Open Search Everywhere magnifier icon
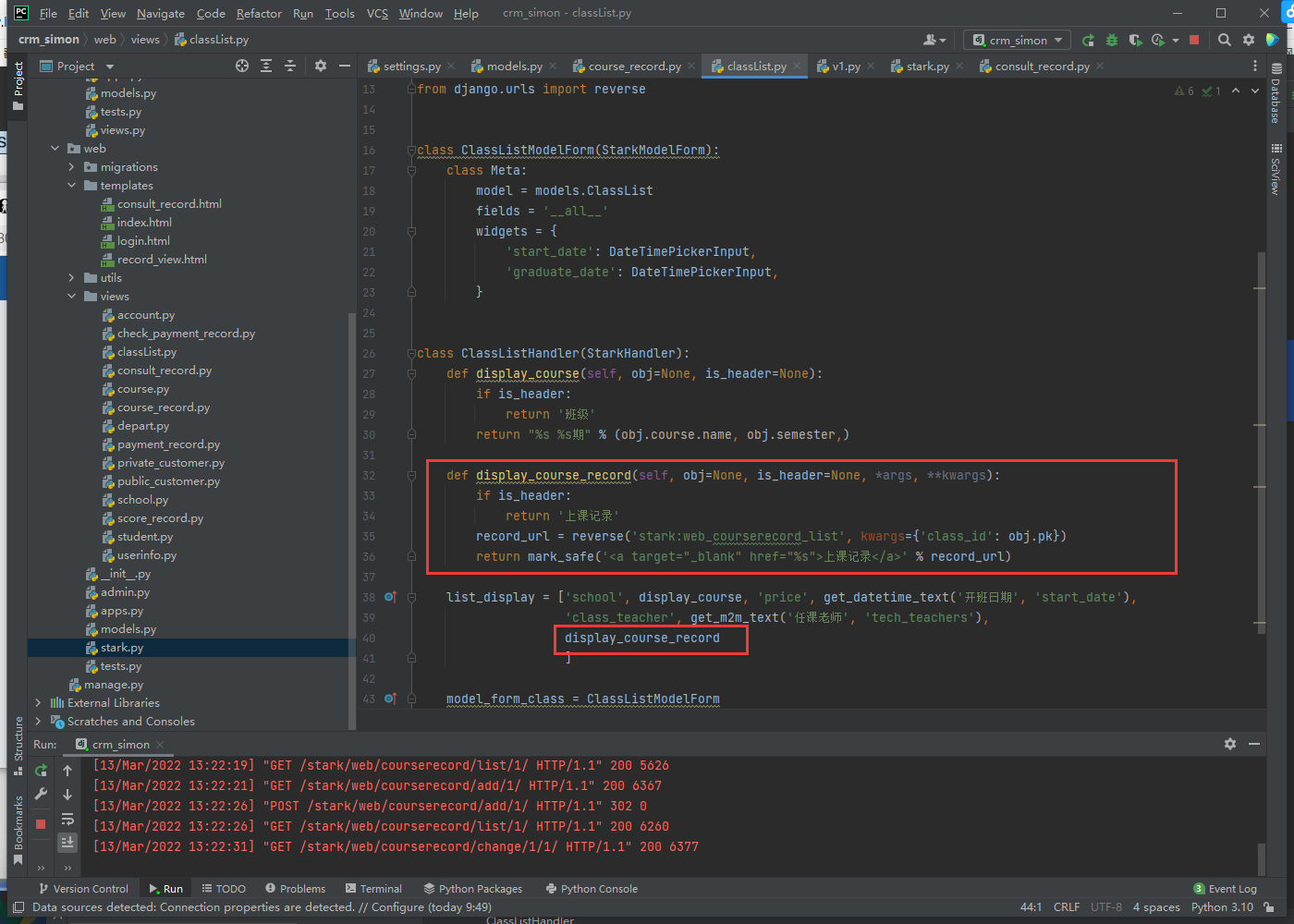 (x=1225, y=40)
